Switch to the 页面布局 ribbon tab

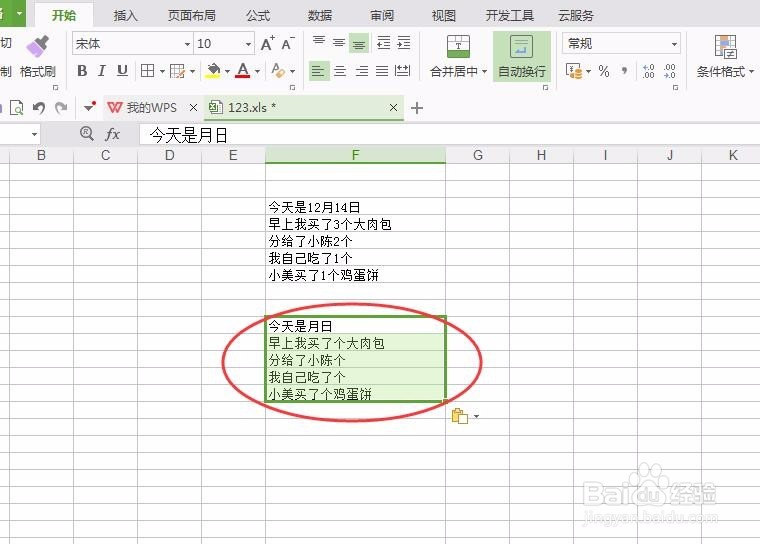click(x=191, y=16)
